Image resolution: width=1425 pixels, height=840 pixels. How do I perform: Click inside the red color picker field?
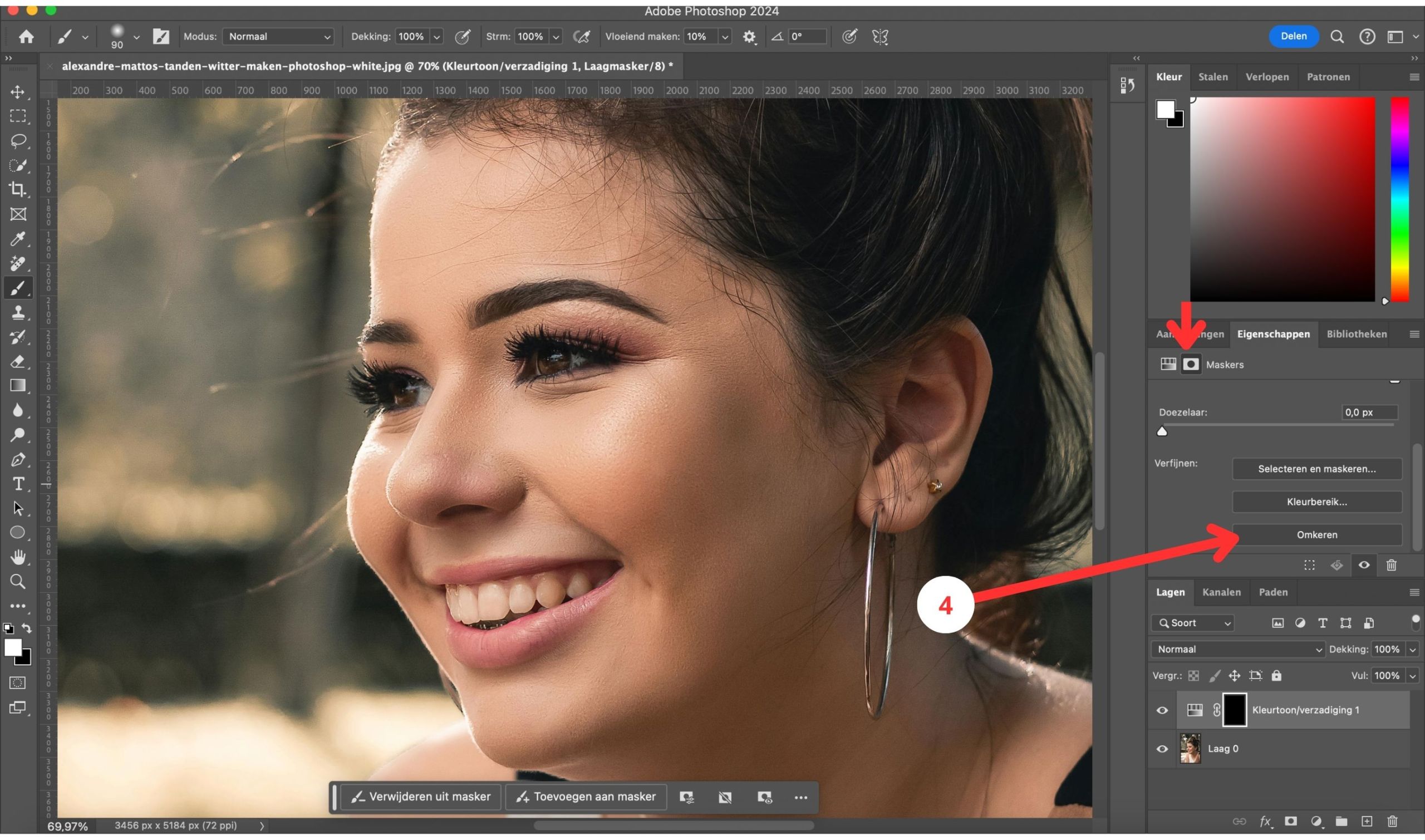tap(1282, 199)
